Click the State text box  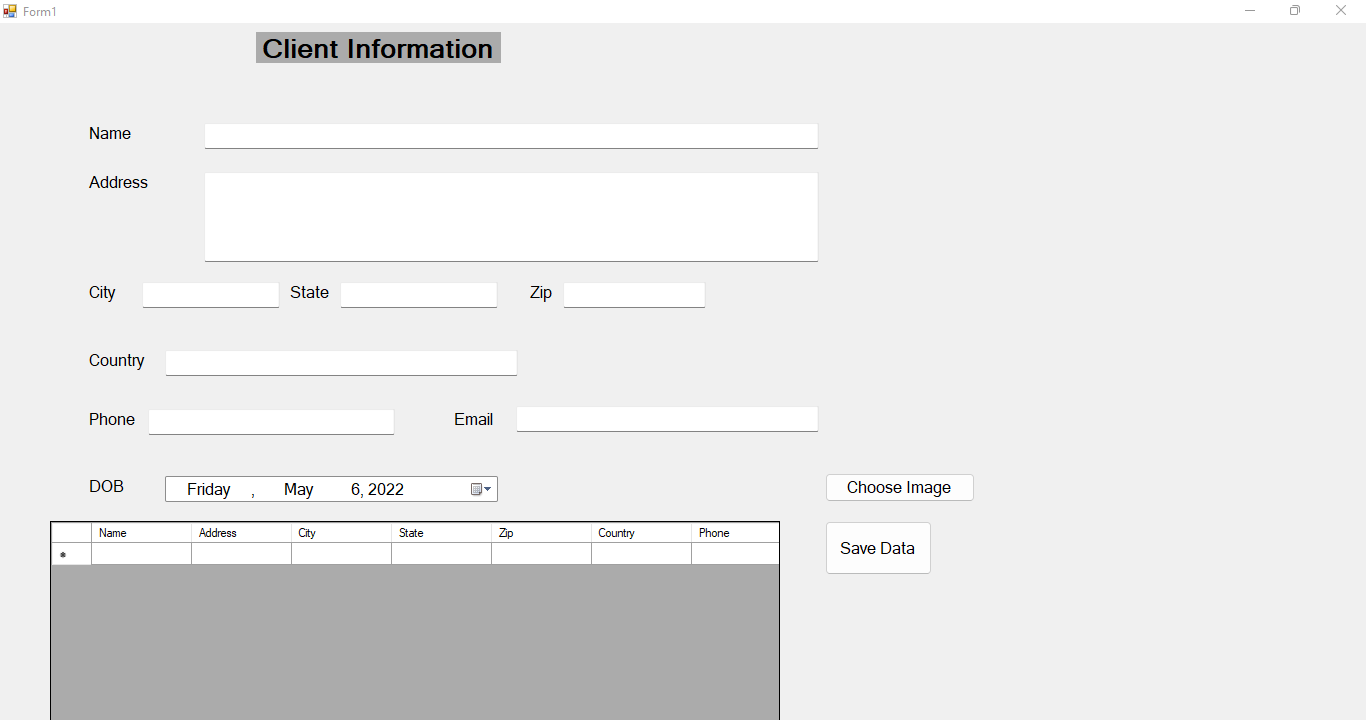[x=418, y=294]
